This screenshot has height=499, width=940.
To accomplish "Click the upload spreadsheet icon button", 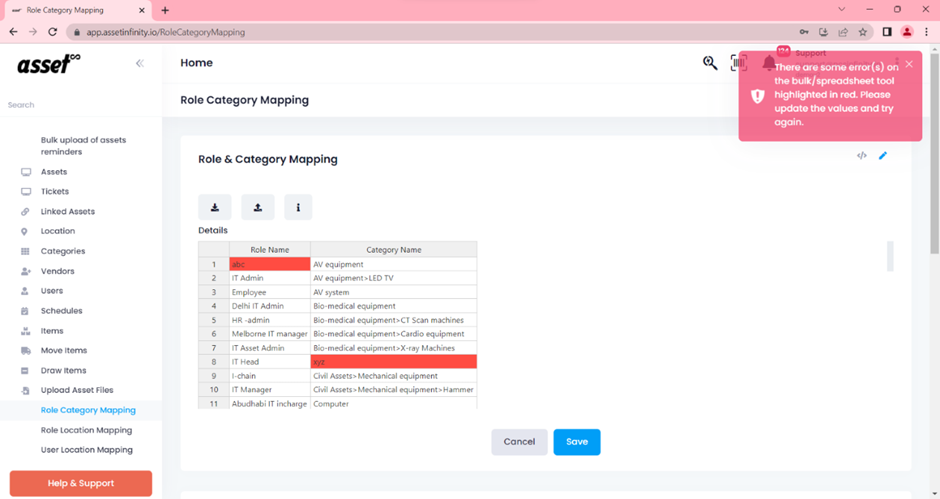I will click(257, 207).
